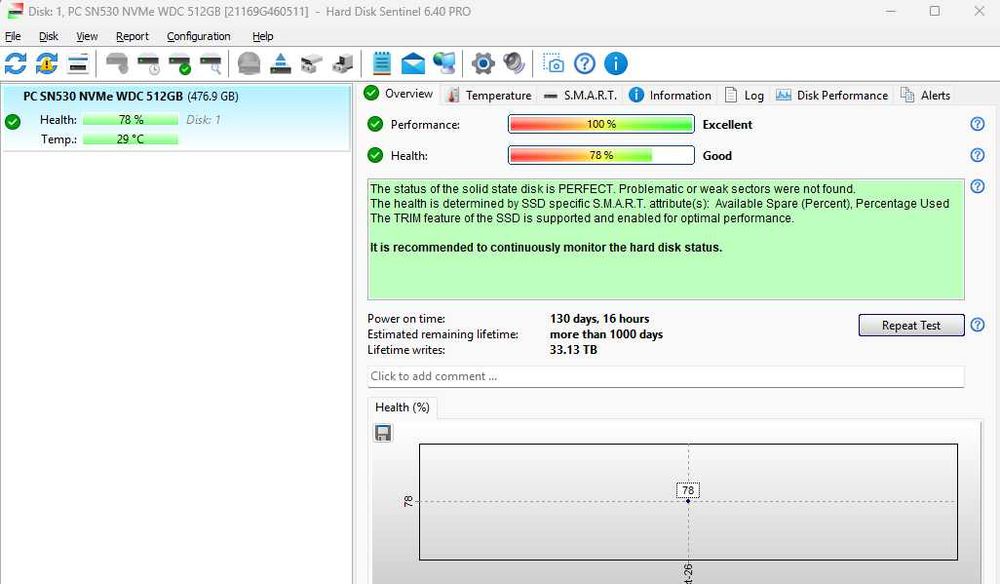This screenshot has height=584, width=1000.
Task: Click the '130 days, 16 hours' power on value
Action: point(599,319)
